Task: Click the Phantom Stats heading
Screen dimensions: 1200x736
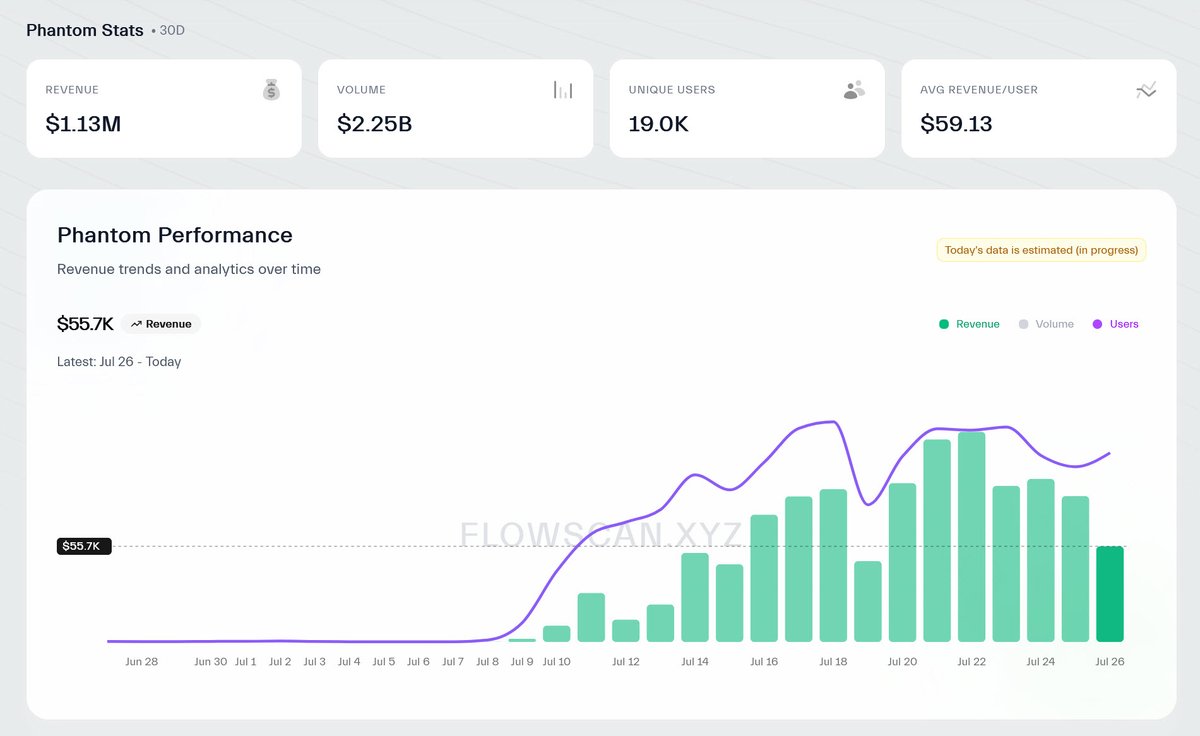Action: pyautogui.click(x=85, y=30)
